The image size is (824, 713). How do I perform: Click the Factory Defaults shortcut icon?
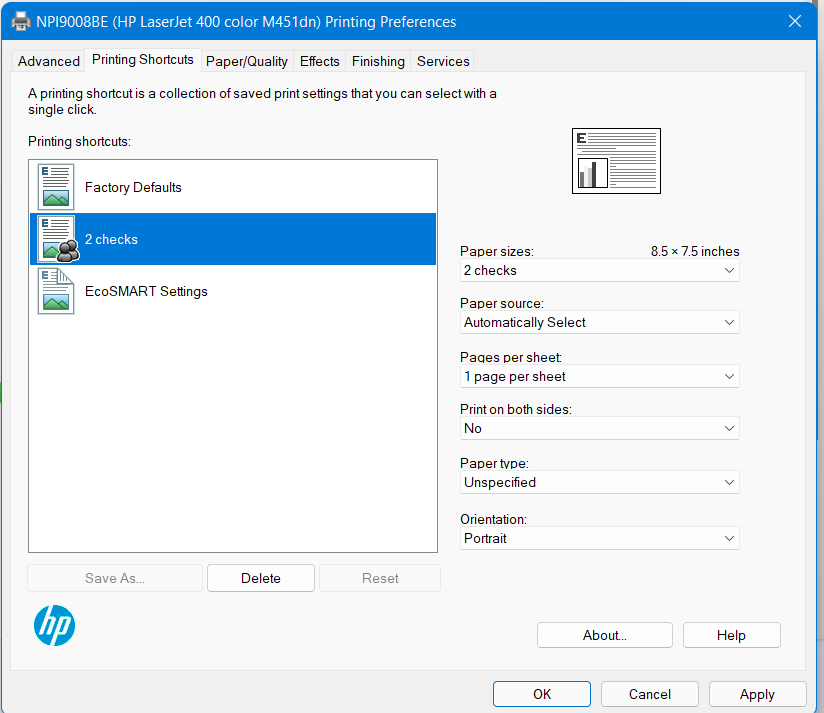56,187
